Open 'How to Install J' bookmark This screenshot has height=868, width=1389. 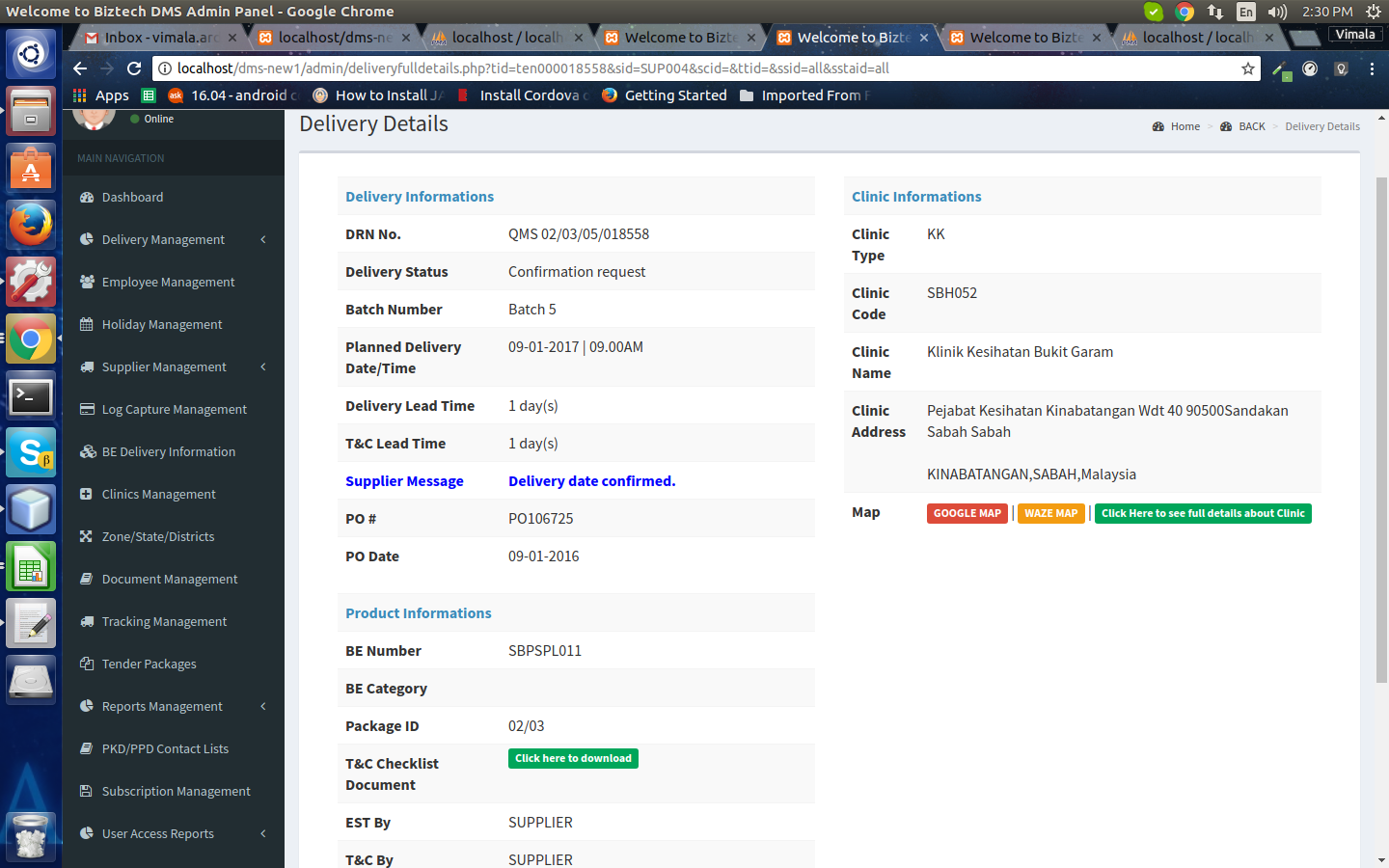click(x=379, y=95)
